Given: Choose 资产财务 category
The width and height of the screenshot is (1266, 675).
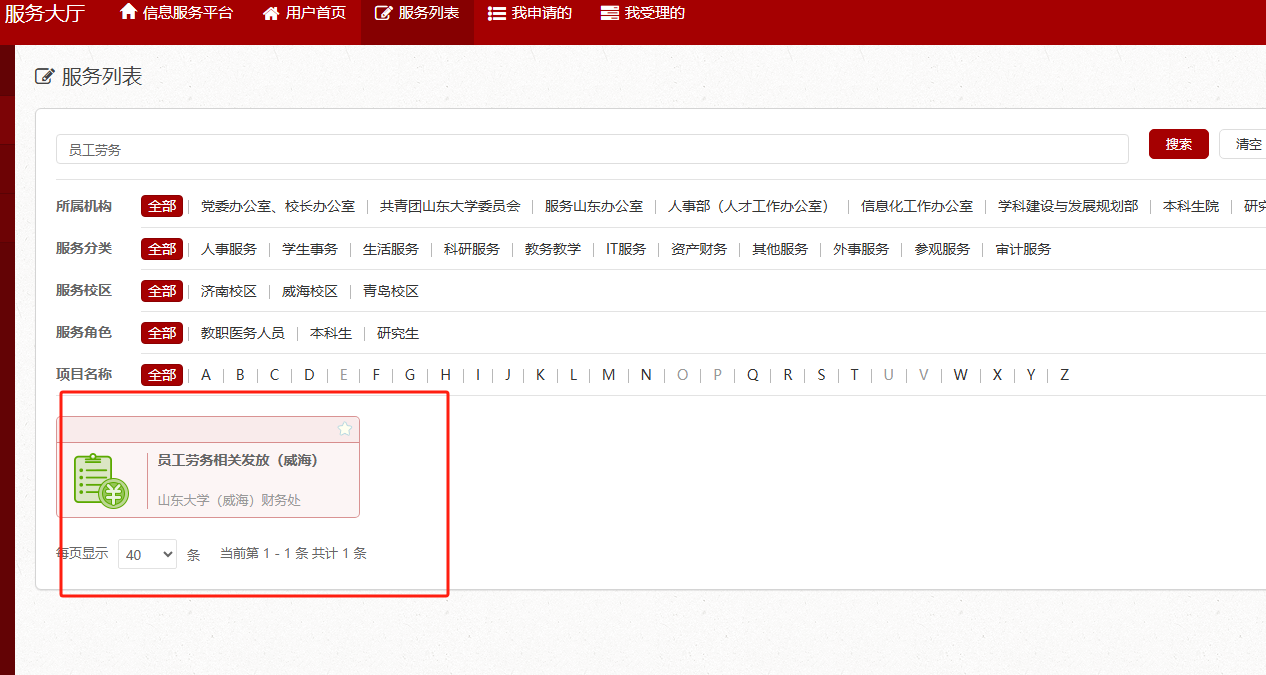Looking at the screenshot, I should (x=699, y=249).
